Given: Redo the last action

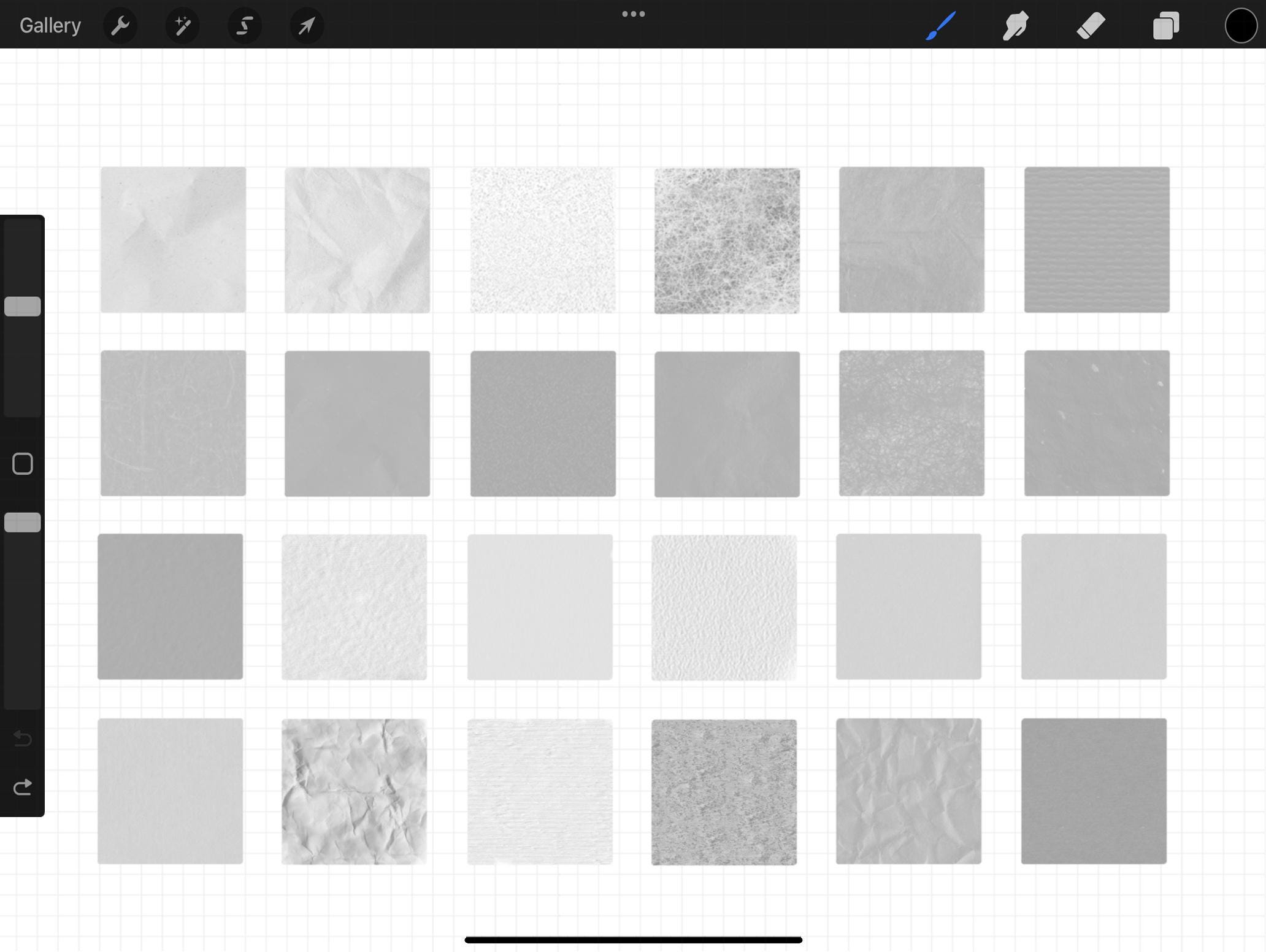Looking at the screenshot, I should 23,787.
